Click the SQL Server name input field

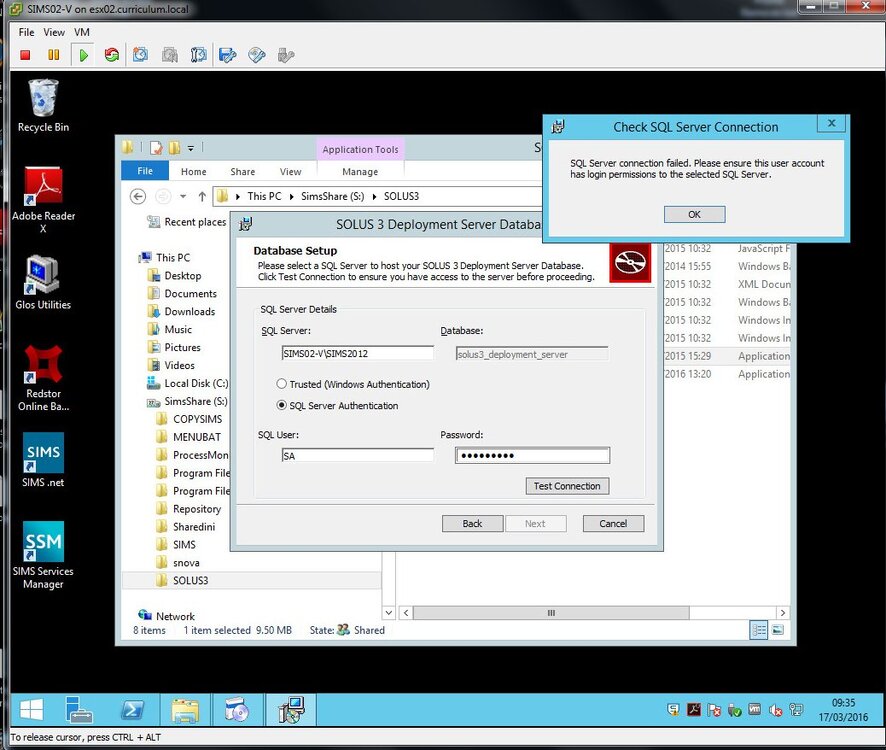click(357, 353)
